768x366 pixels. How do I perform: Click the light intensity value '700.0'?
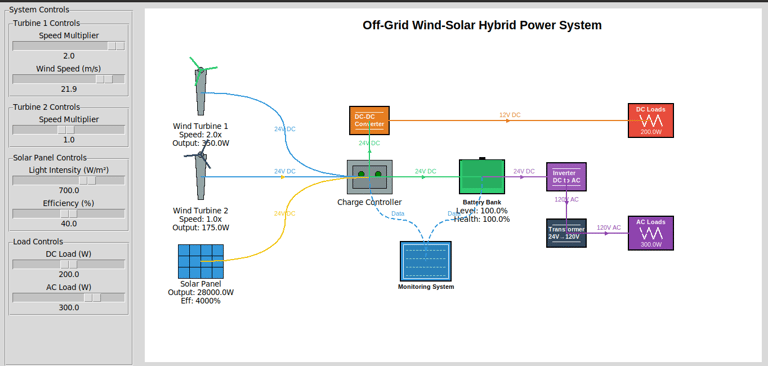click(x=69, y=191)
